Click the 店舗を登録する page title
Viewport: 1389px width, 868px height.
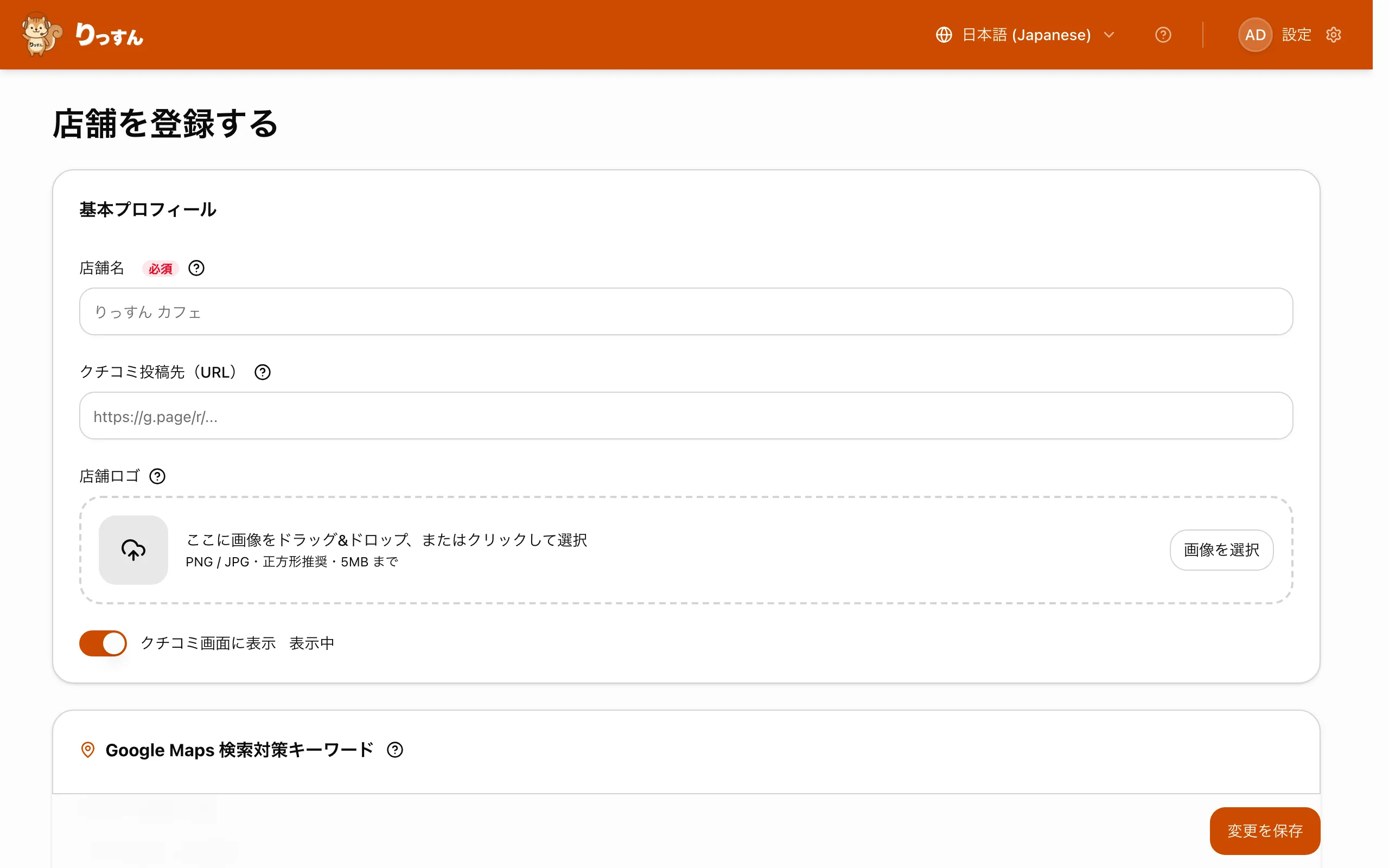(x=165, y=124)
